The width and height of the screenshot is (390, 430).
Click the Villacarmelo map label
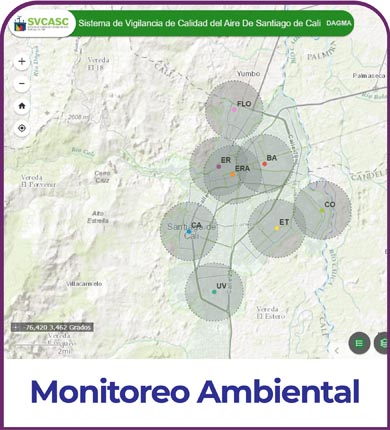84,284
